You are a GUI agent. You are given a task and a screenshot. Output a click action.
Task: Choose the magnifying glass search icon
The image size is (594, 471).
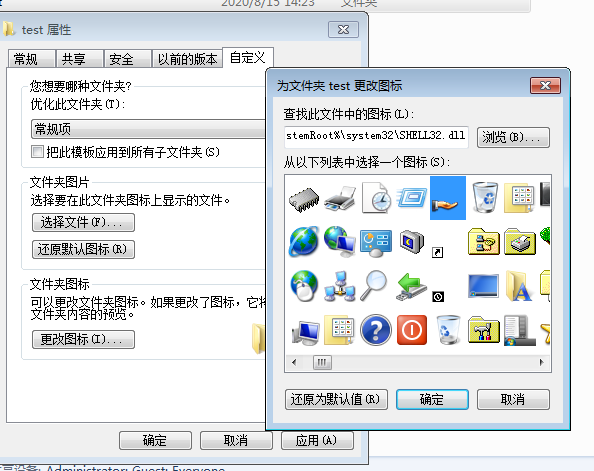(374, 285)
